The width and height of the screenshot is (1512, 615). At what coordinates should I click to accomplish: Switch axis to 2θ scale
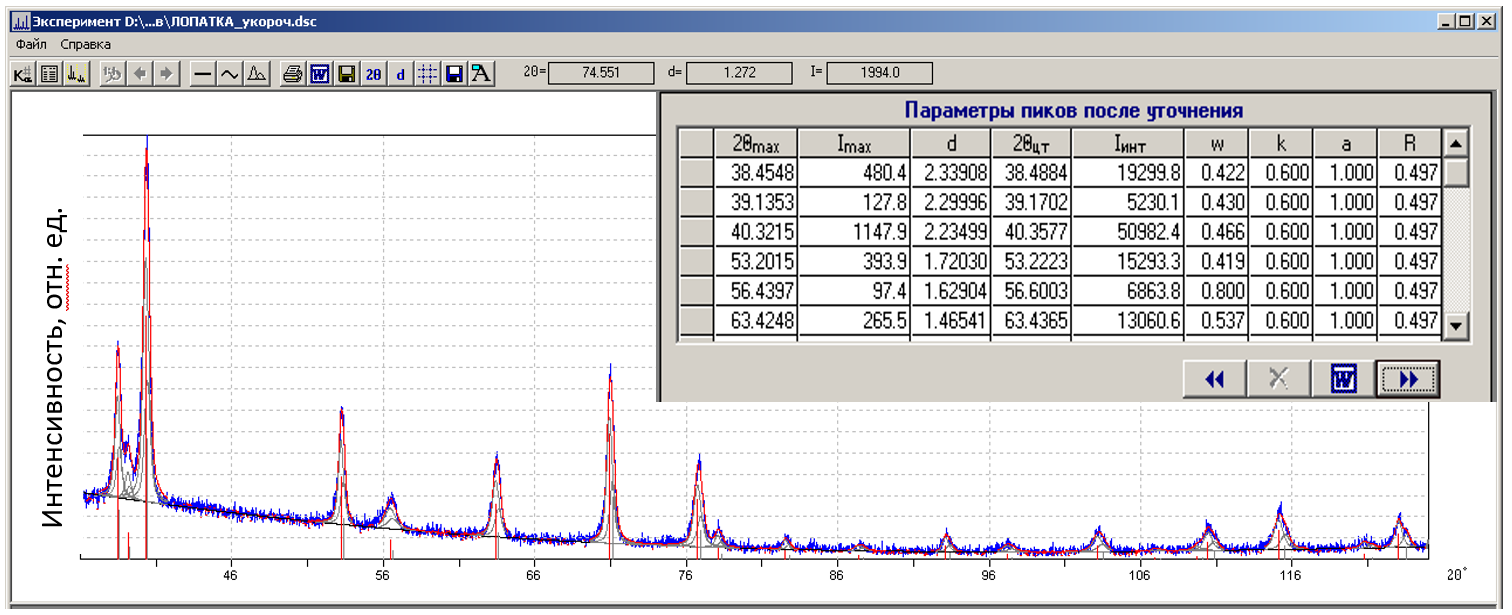point(374,73)
